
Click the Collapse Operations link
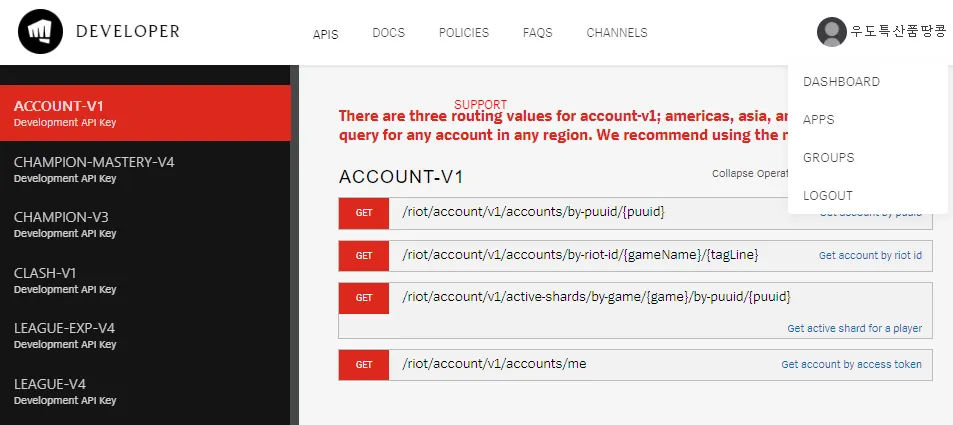(x=750, y=173)
